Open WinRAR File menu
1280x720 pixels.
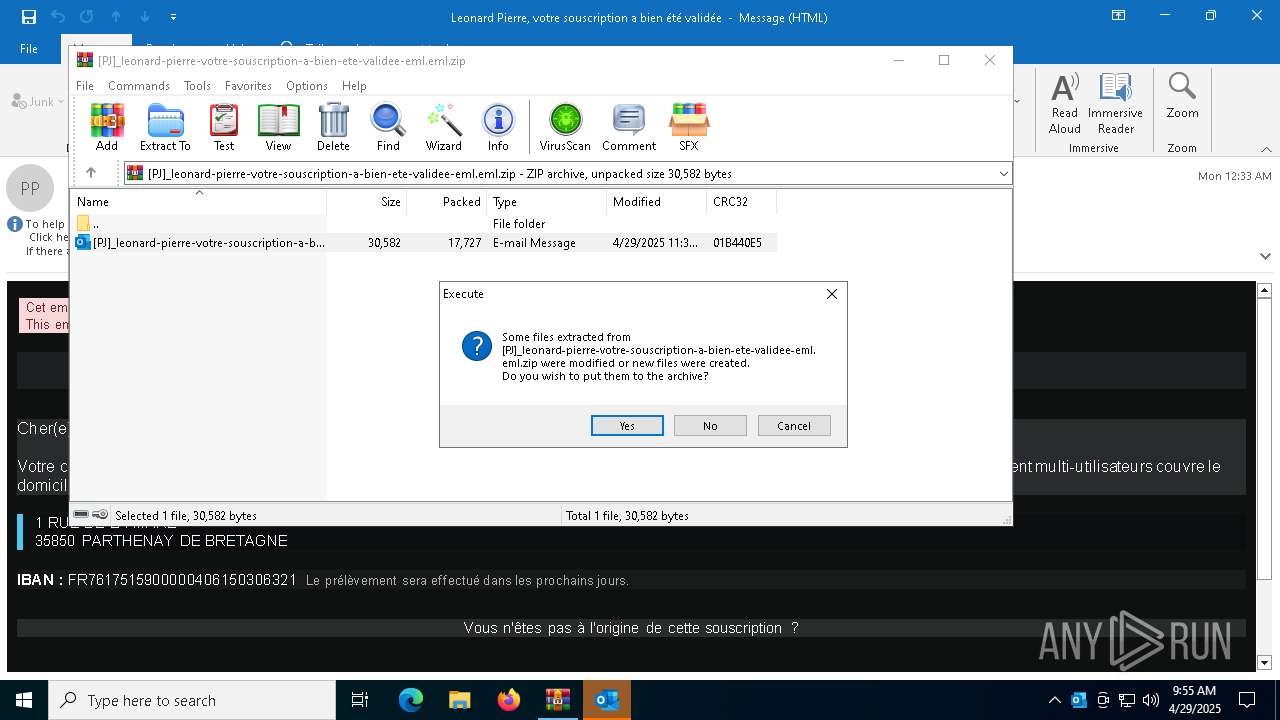(85, 86)
